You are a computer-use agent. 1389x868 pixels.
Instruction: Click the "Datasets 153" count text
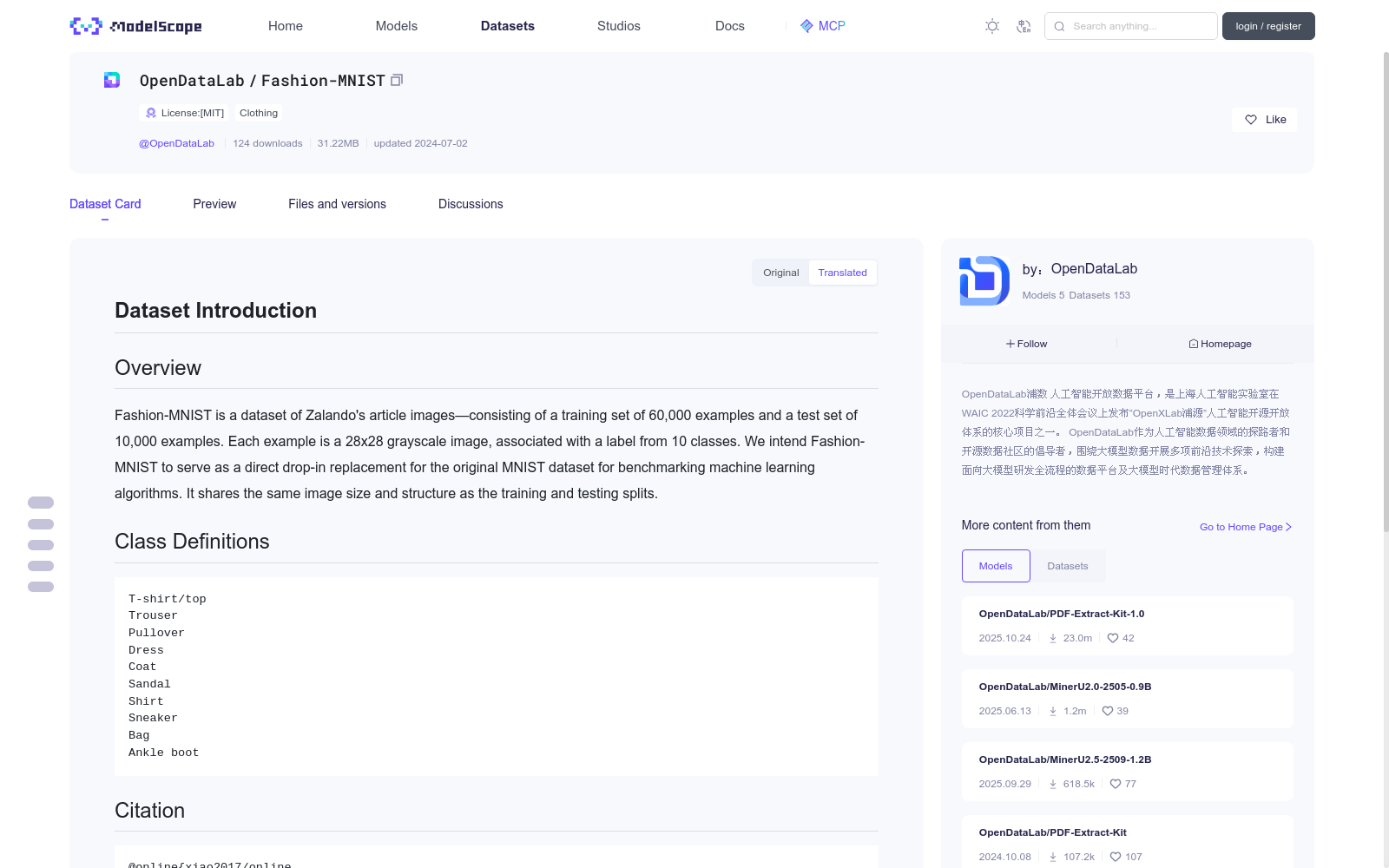[x=1100, y=295]
